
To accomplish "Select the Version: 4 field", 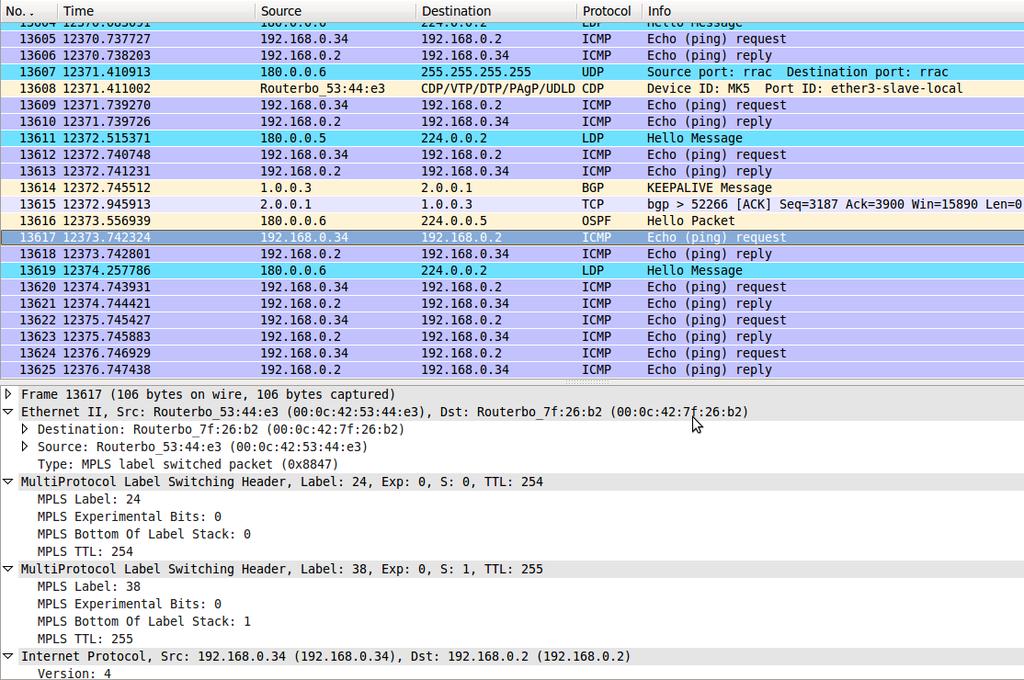I will [x=74, y=673].
